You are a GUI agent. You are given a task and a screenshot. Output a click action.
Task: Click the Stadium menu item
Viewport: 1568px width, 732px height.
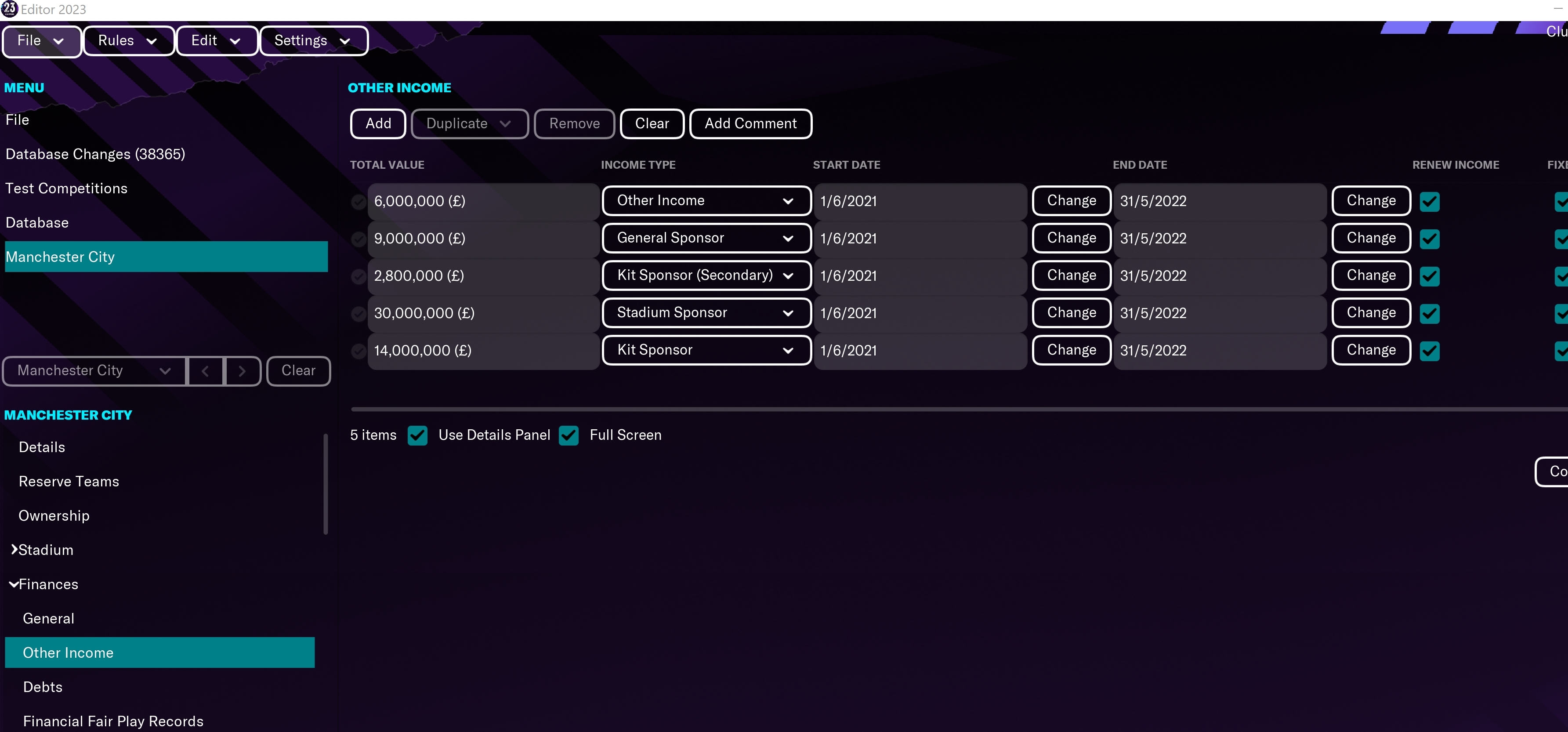coord(46,549)
